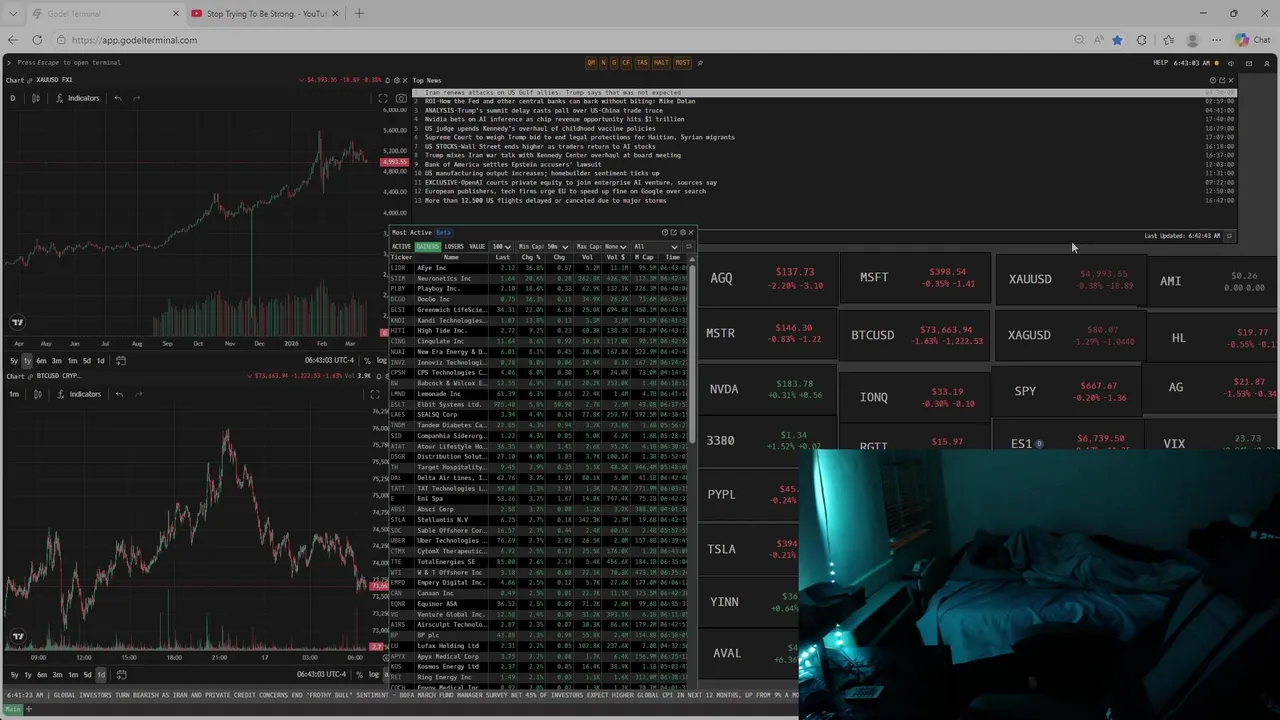The width and height of the screenshot is (1280, 720).
Task: Open date range picker under XAUUSD chart
Action: point(120,360)
